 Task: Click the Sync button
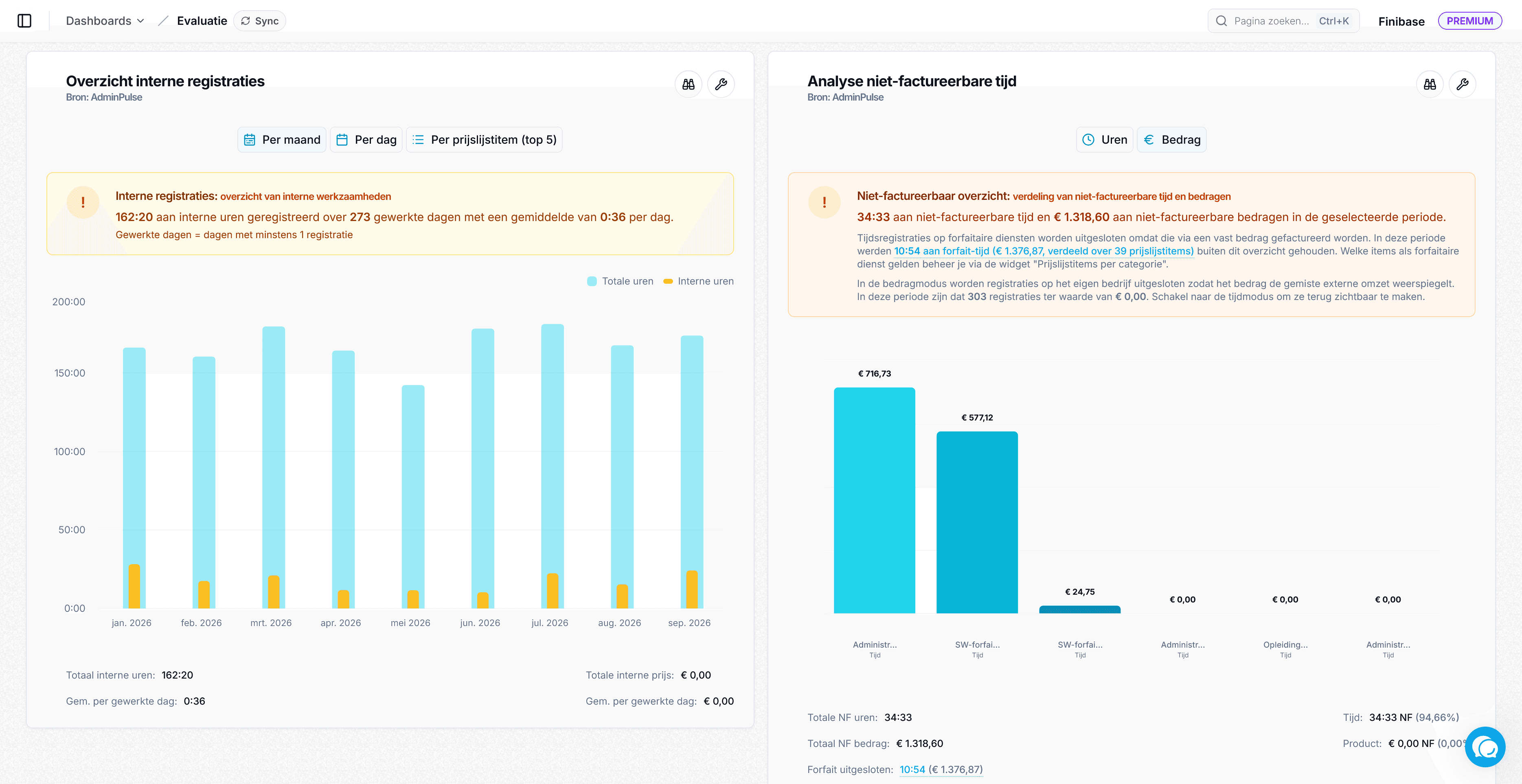pos(260,21)
